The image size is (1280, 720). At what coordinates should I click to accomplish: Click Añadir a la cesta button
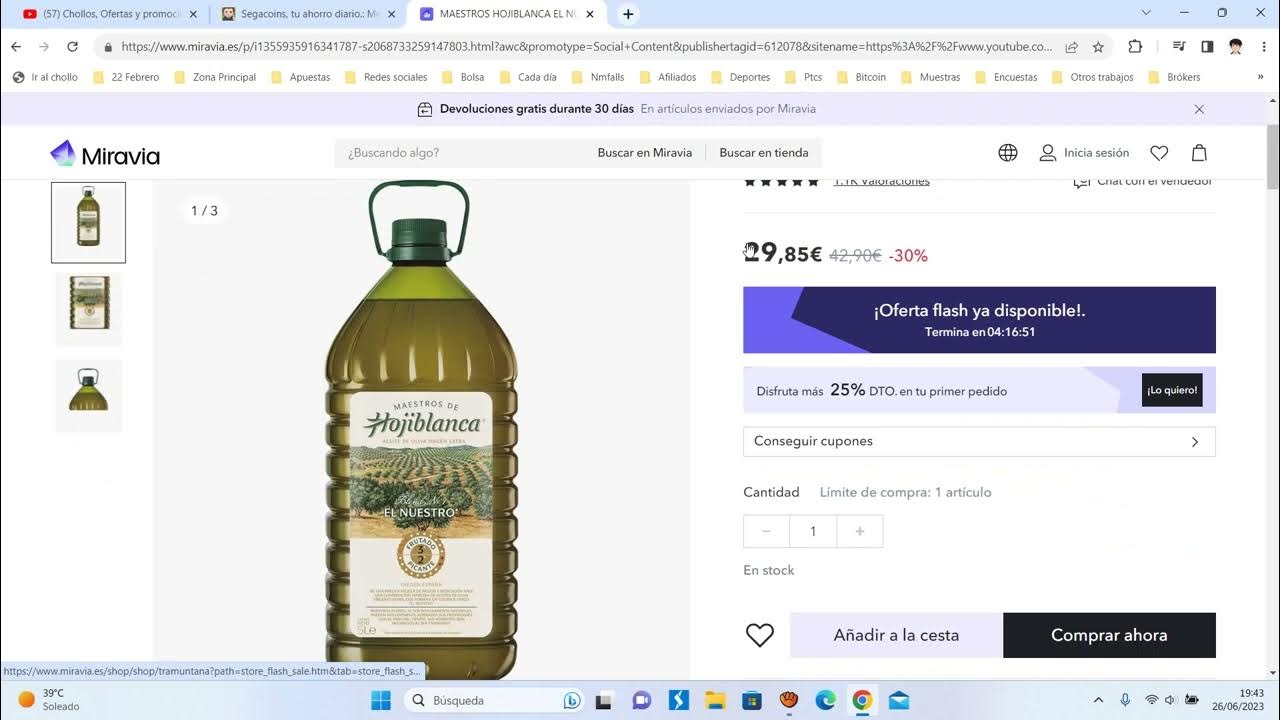click(896, 635)
